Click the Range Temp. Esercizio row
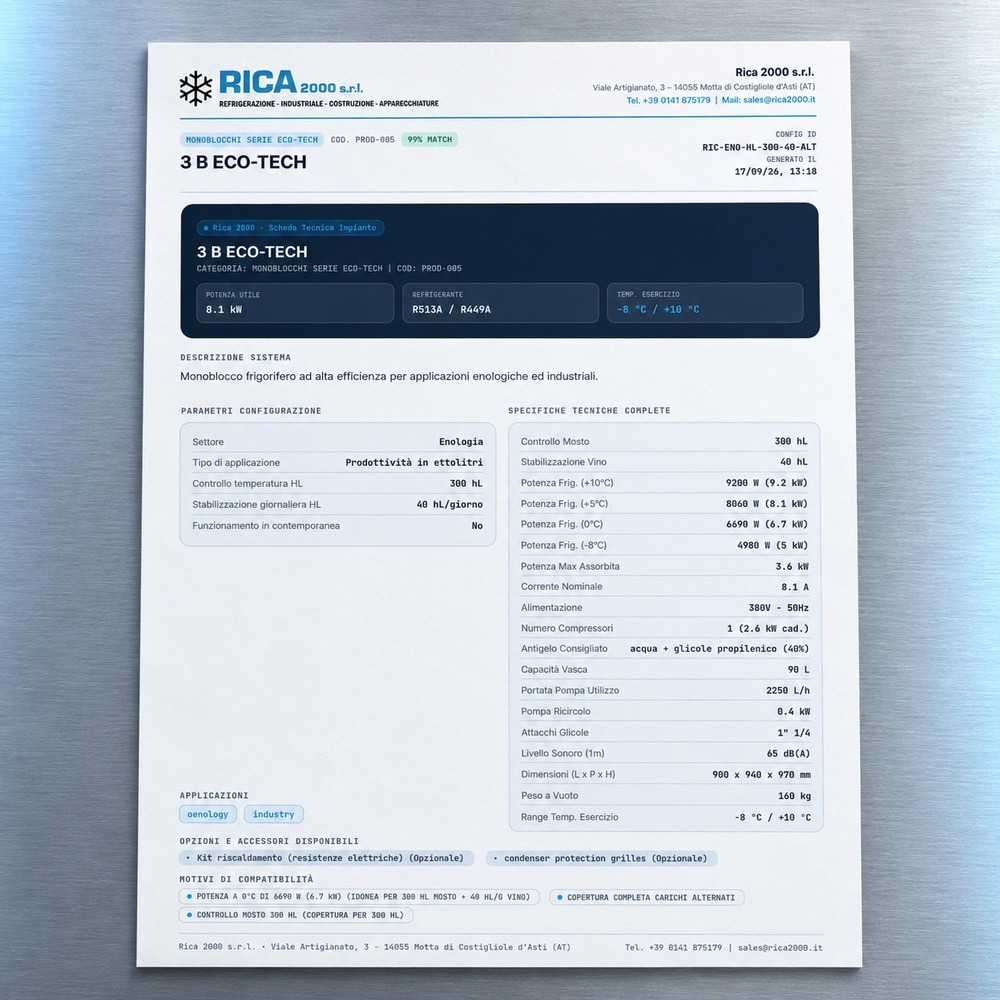 pyautogui.click(x=664, y=817)
